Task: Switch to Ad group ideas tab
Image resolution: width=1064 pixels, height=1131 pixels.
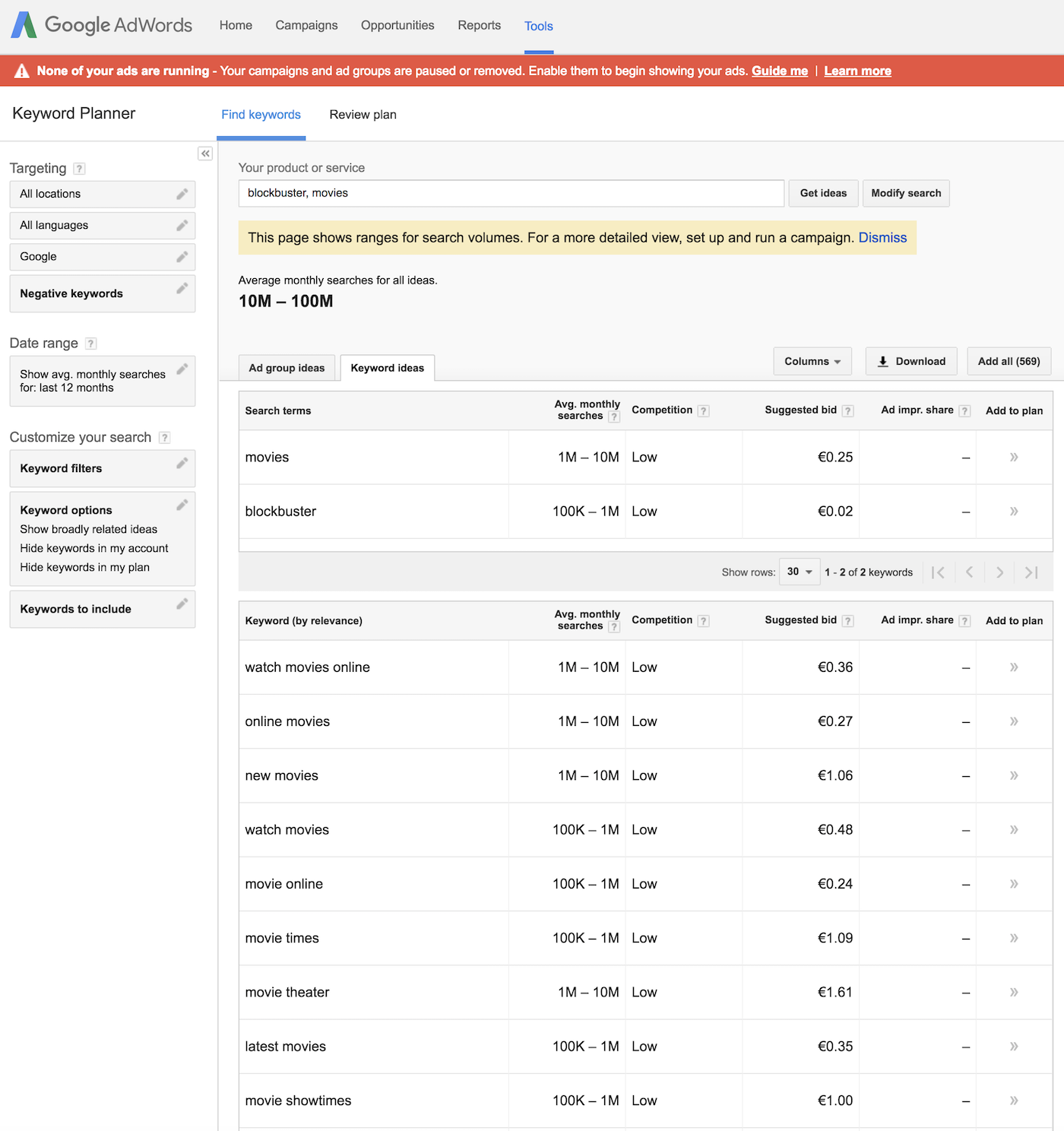Action: coord(287,368)
